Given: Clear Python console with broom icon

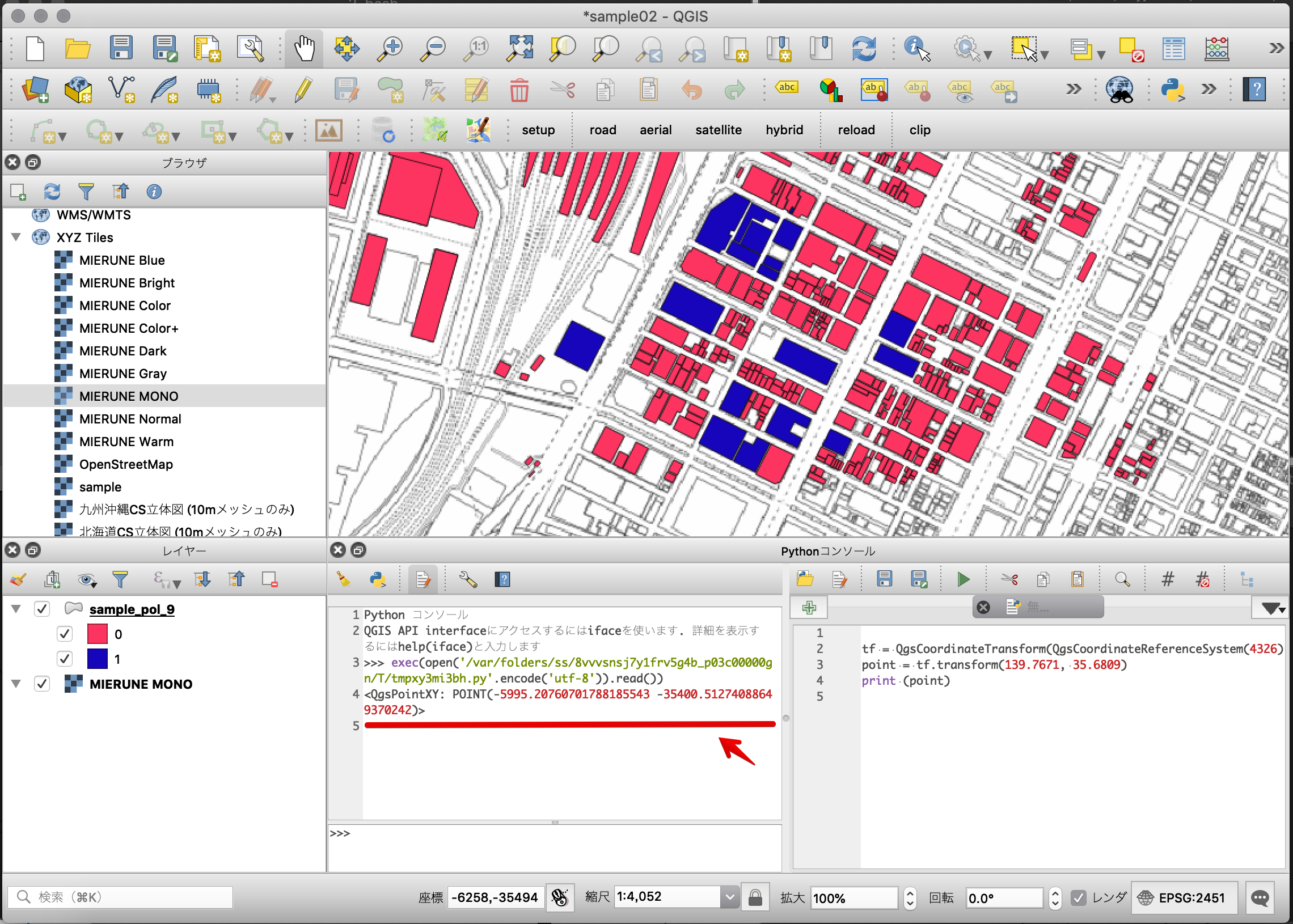Looking at the screenshot, I should pos(344,579).
